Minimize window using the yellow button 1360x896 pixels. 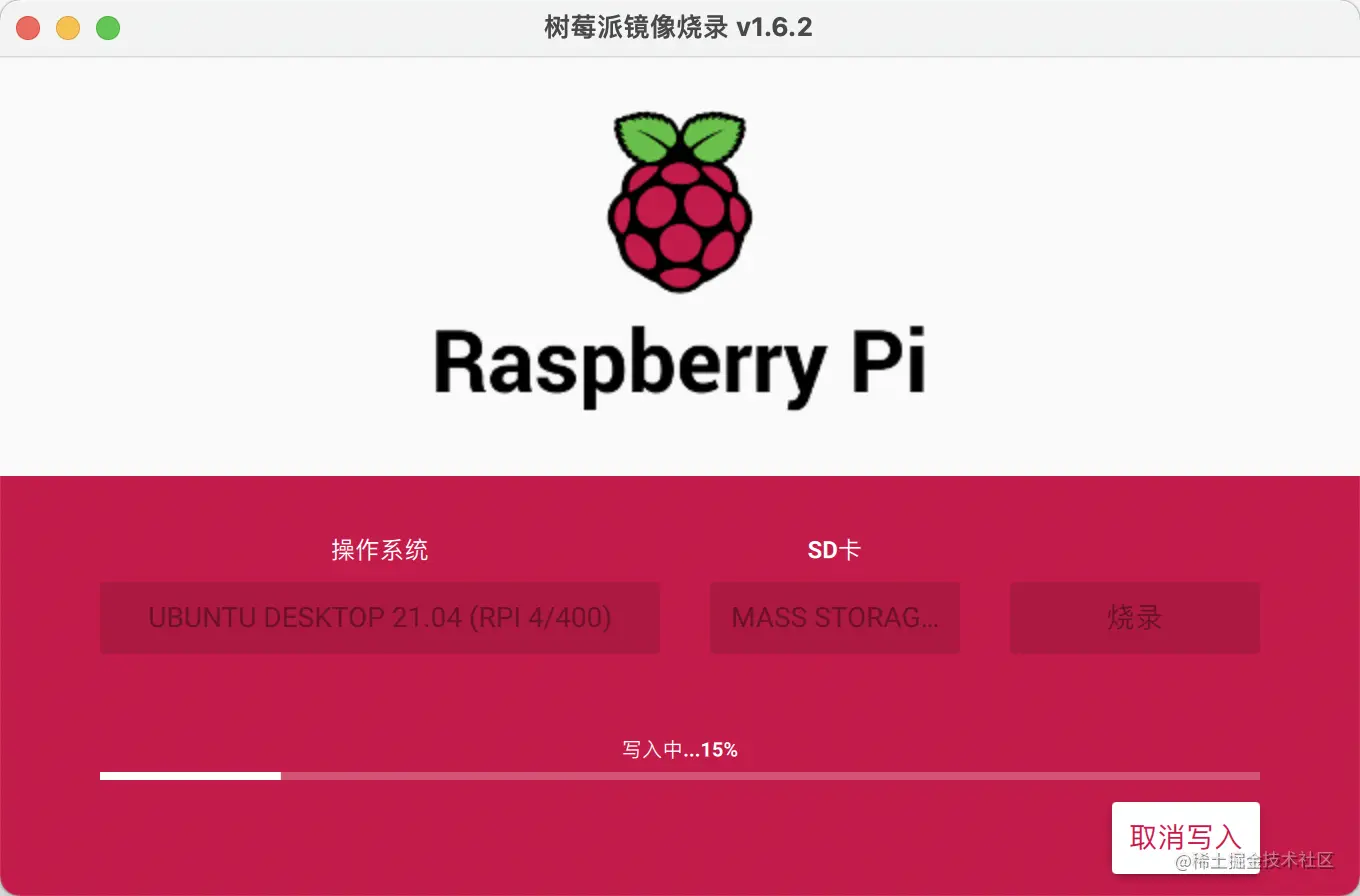68,28
